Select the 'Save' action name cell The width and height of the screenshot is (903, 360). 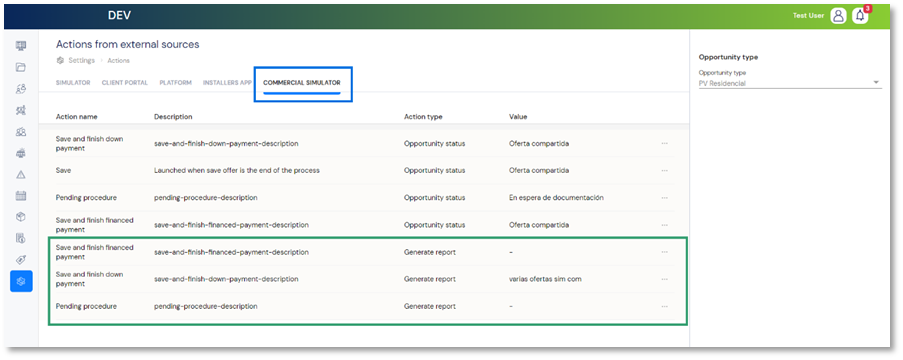(64, 170)
